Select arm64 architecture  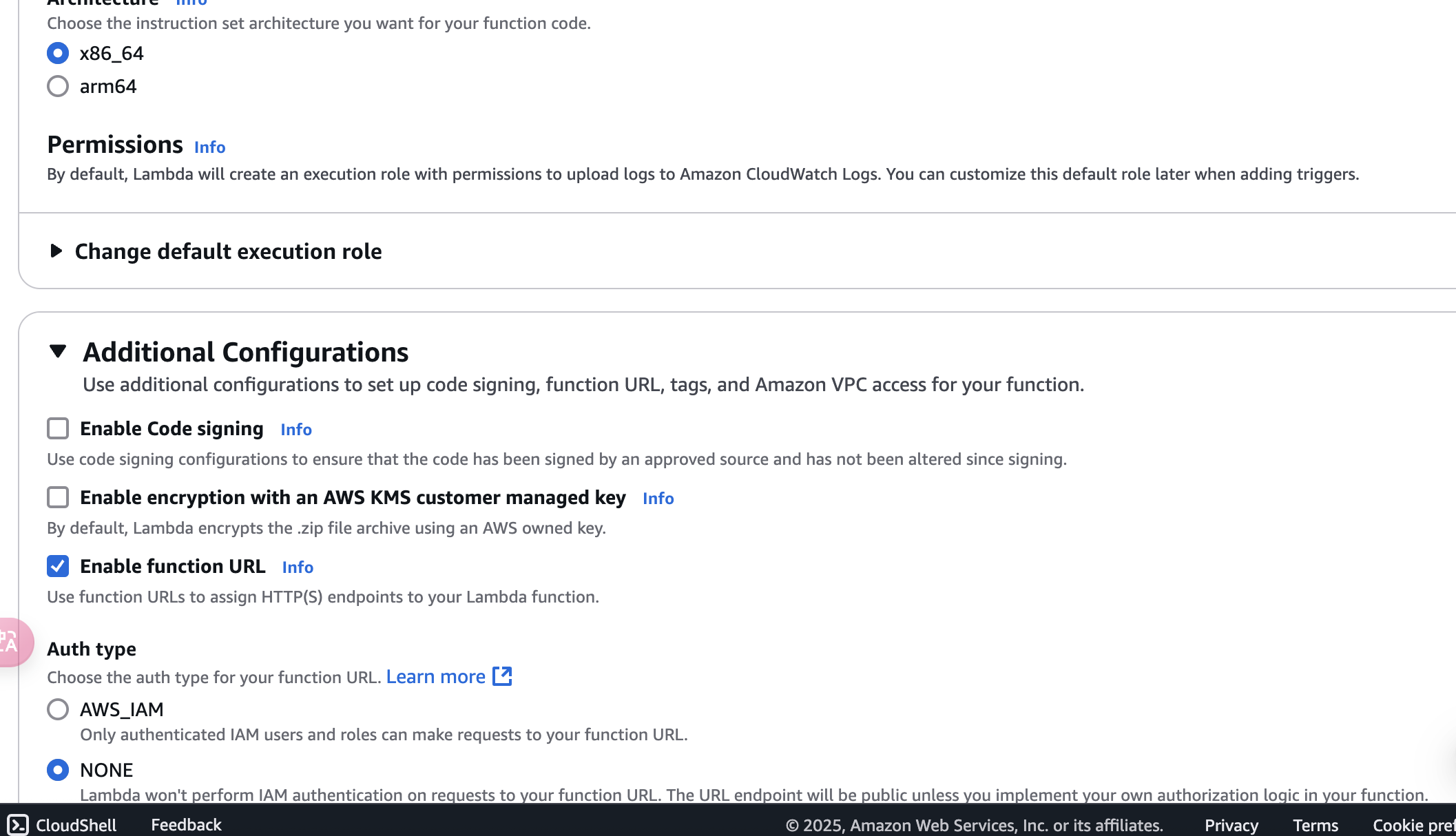58,86
